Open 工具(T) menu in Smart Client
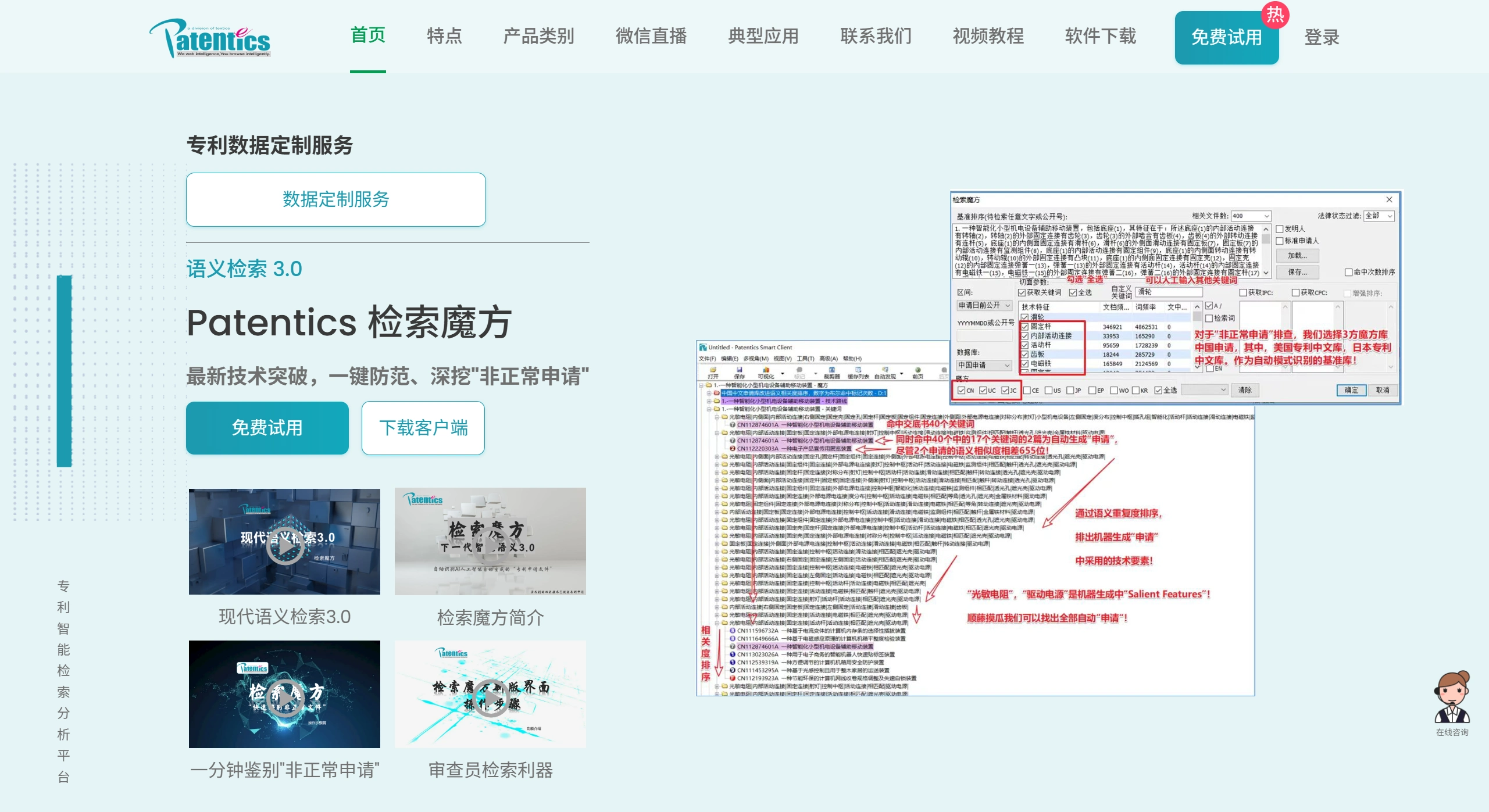The image size is (1489, 812). coord(805,359)
